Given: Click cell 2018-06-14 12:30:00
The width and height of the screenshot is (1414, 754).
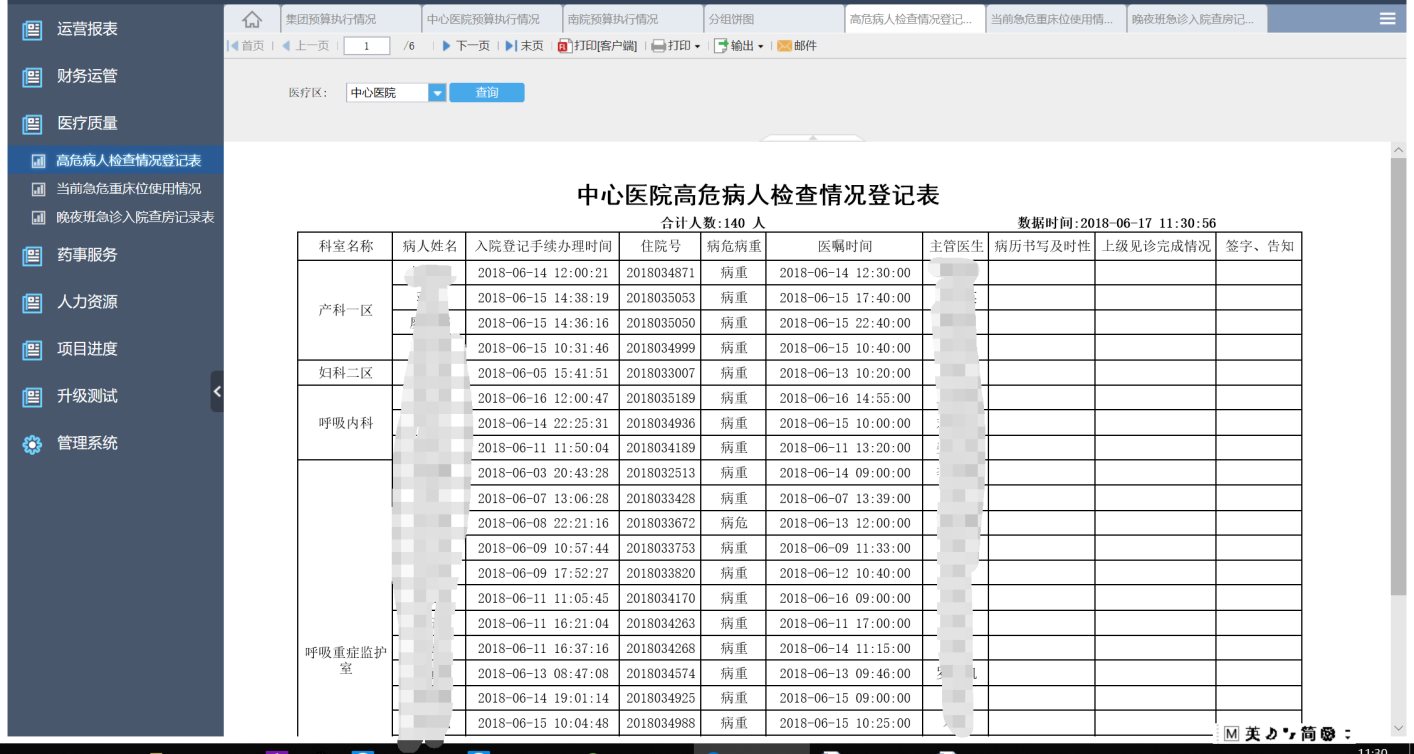Looking at the screenshot, I should 845,273.
